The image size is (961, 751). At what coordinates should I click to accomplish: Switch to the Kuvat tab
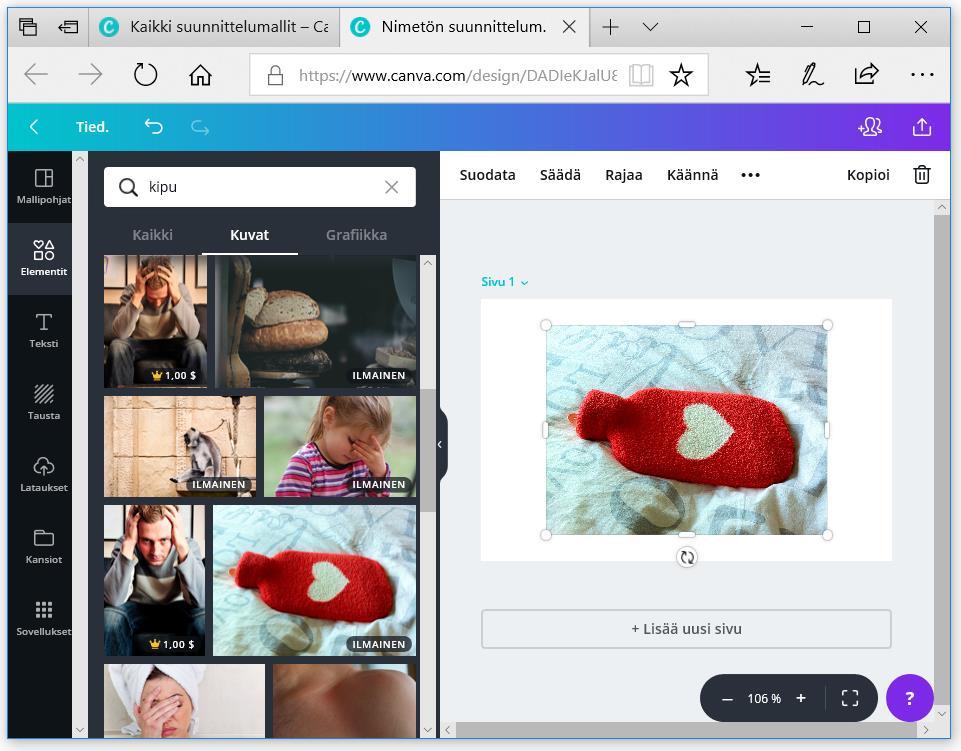(249, 235)
